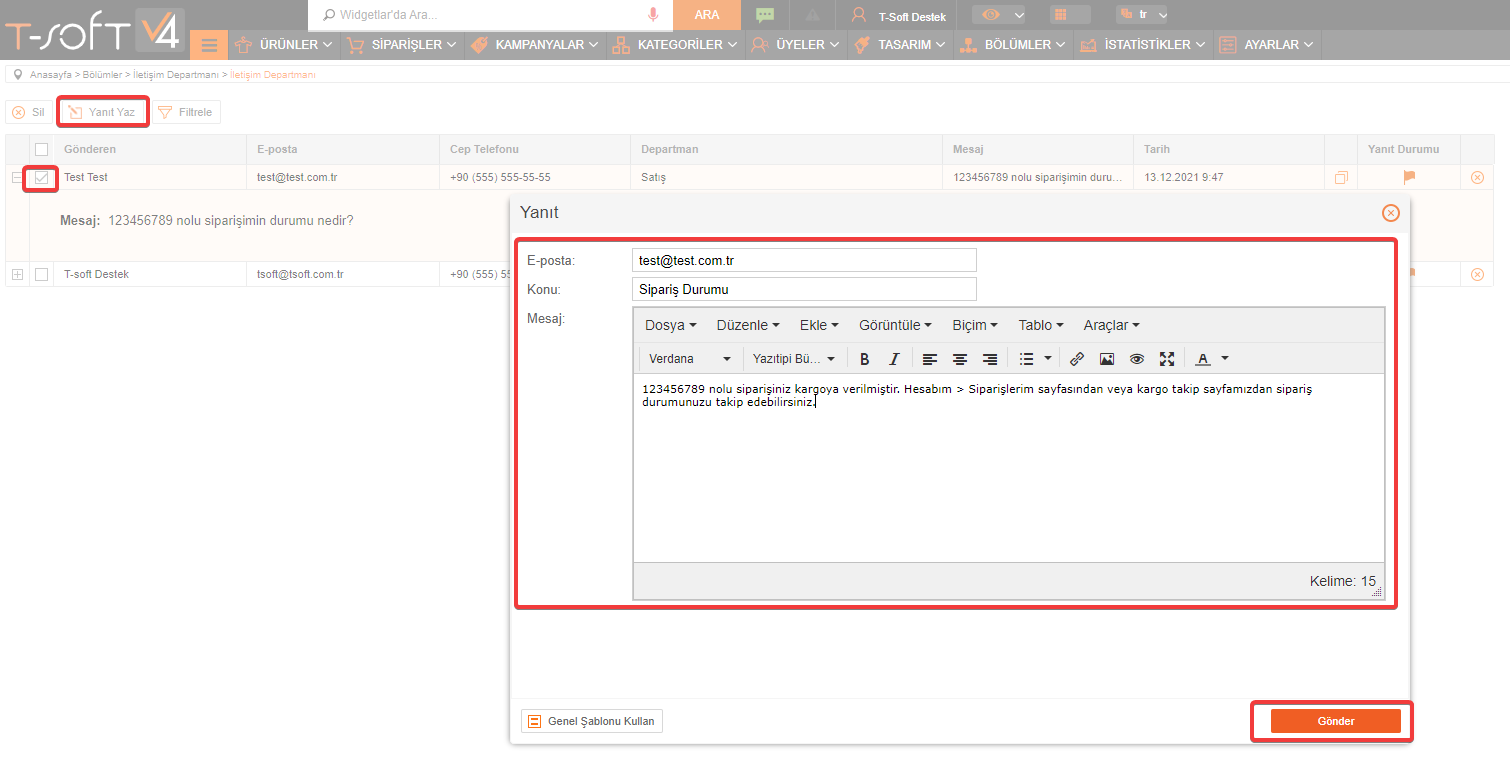Click the orange ARA search button
1510x784 pixels.
[x=707, y=15]
